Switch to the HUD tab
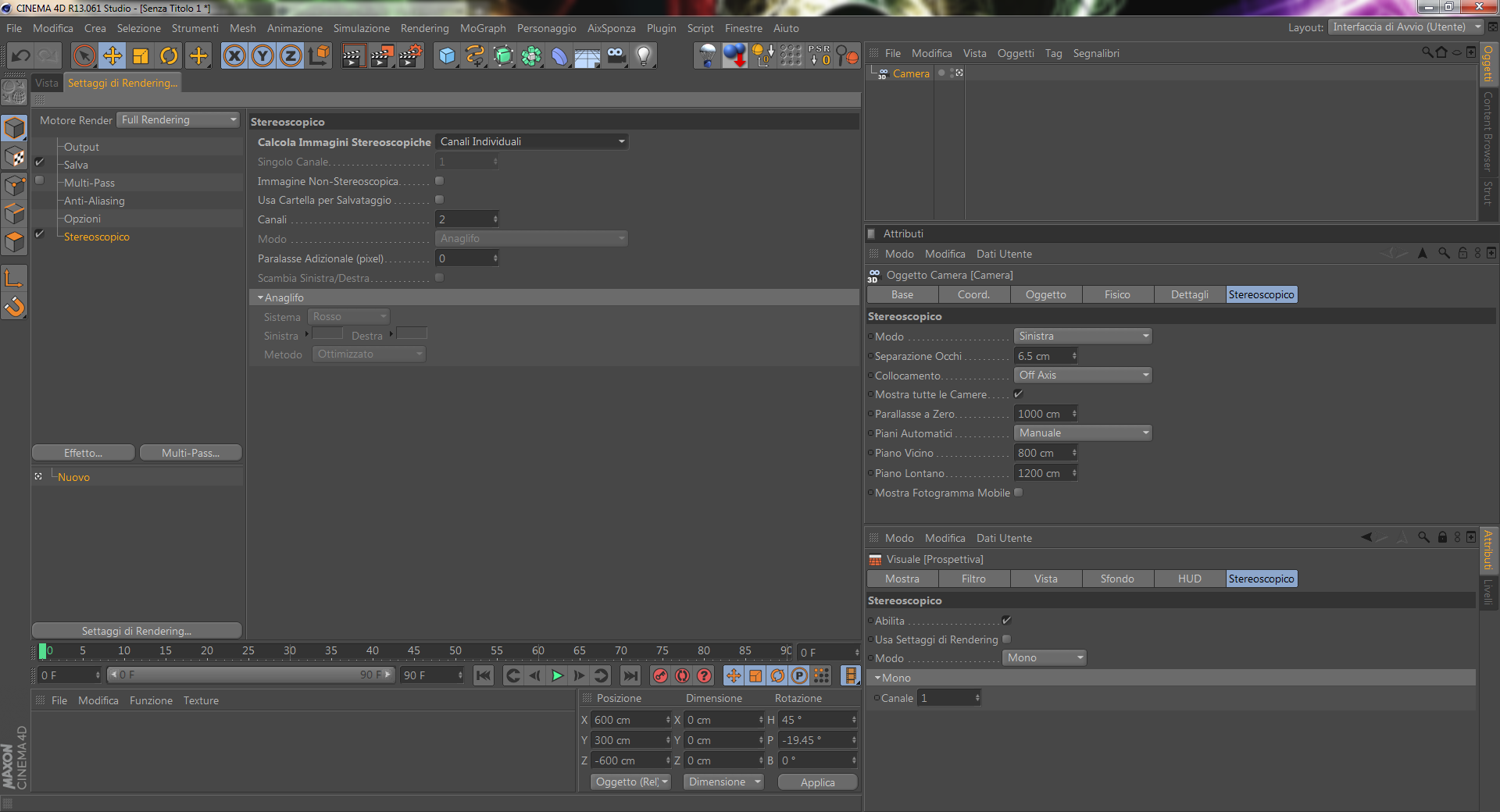The height and width of the screenshot is (812, 1500). click(x=1190, y=579)
